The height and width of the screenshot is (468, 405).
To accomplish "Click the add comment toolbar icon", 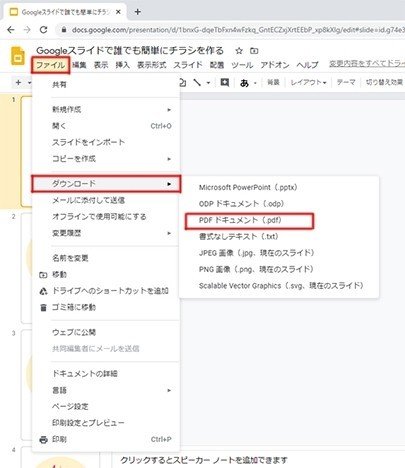I will tap(225, 82).
